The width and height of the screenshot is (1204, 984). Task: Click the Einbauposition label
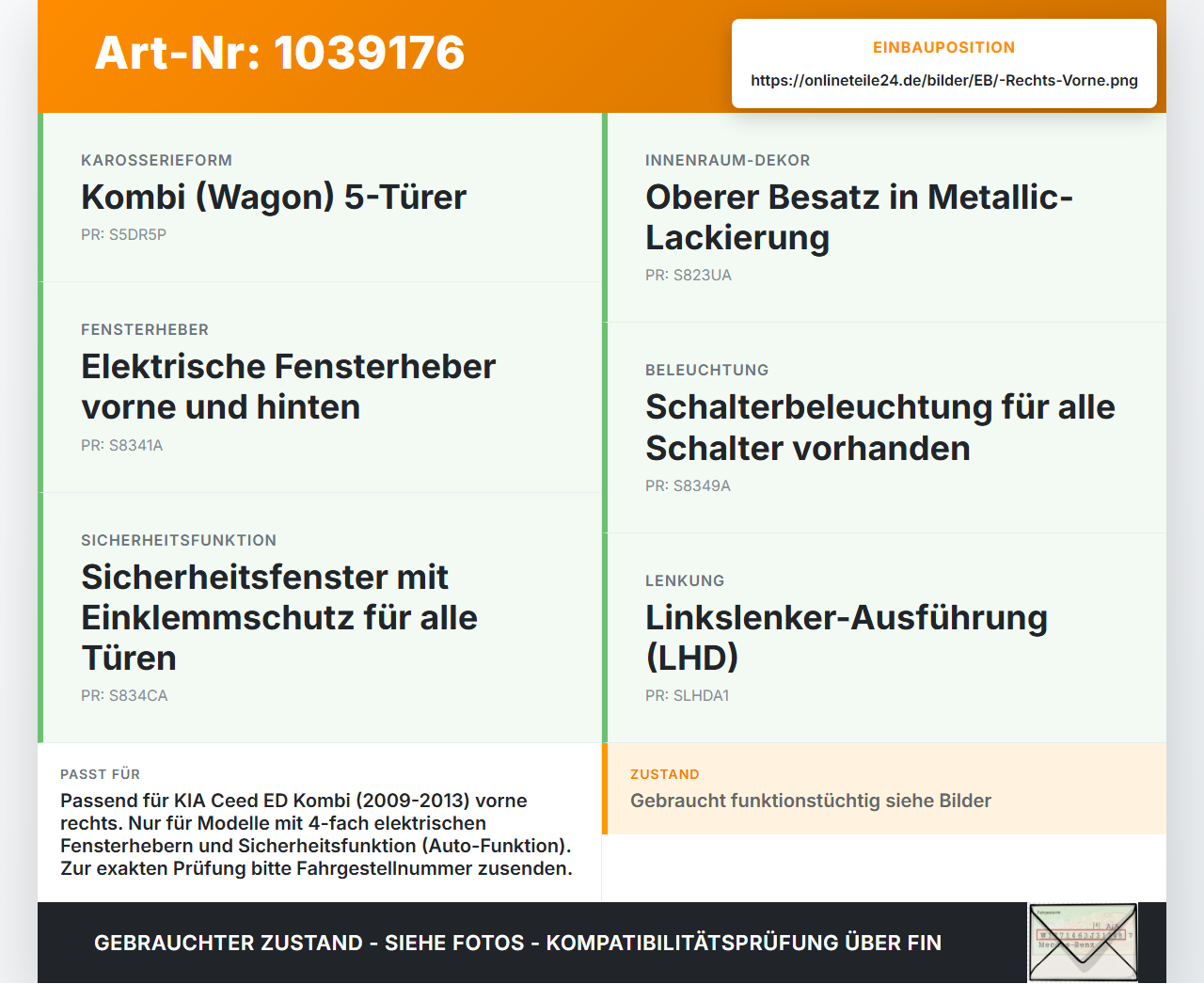click(x=944, y=47)
